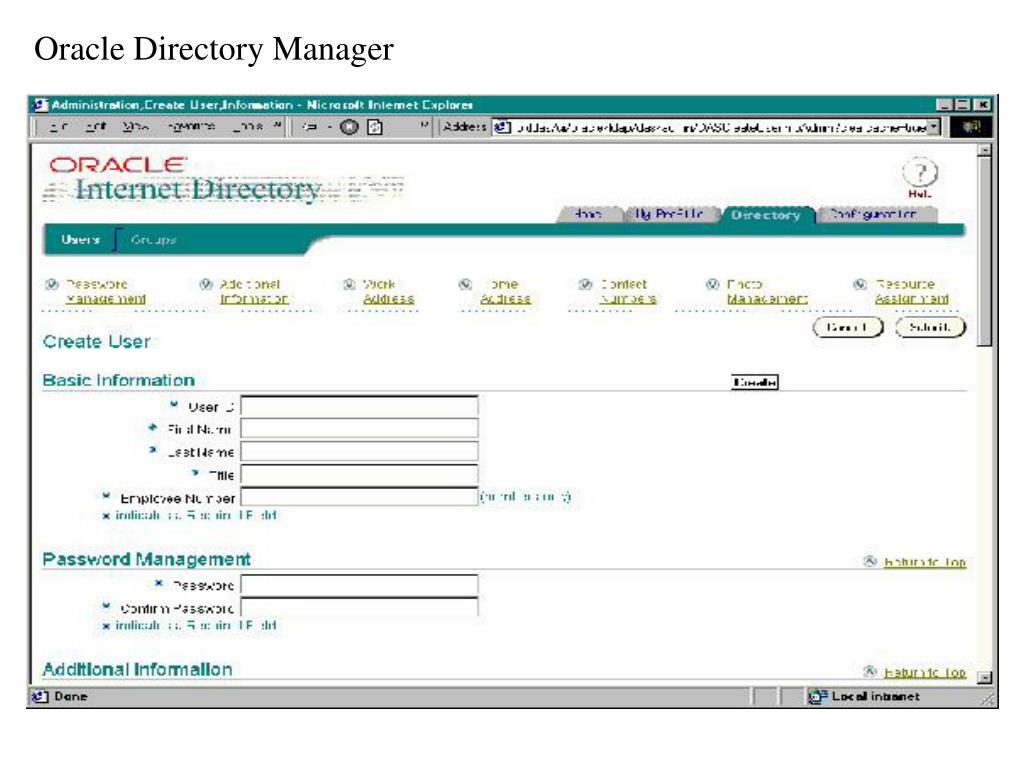This screenshot has height=768, width=1024.
Task: Click the Cancel button
Action: click(848, 327)
